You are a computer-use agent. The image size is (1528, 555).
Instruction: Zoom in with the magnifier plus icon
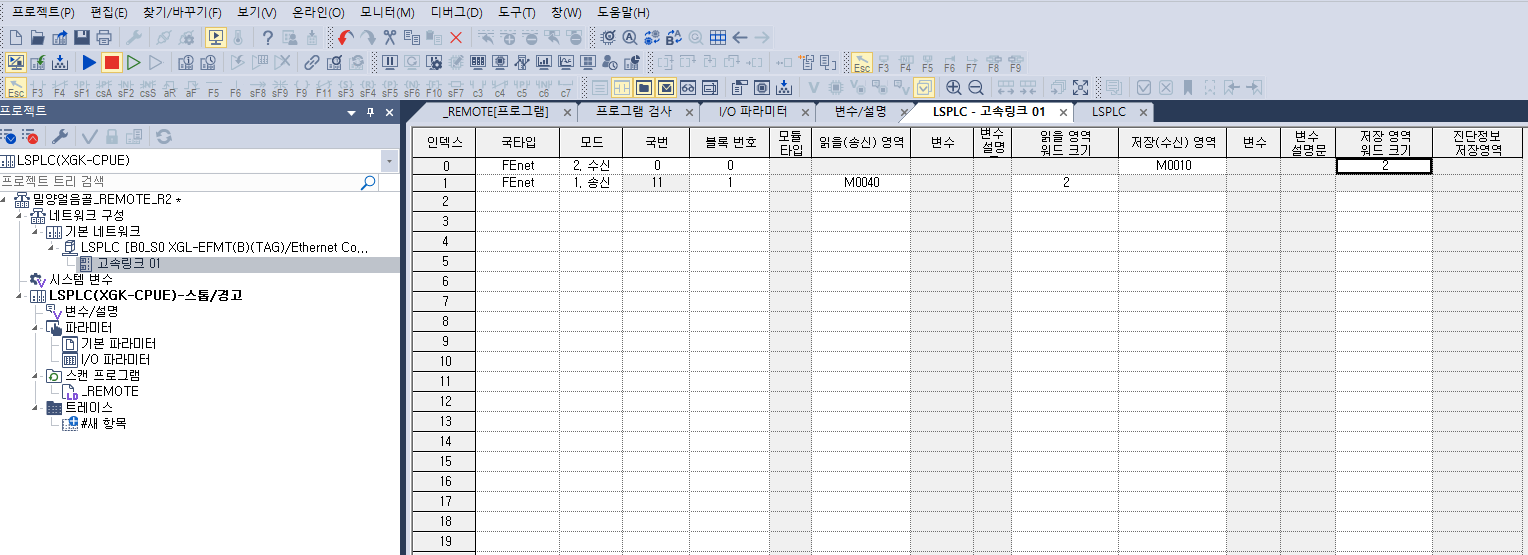tap(954, 88)
